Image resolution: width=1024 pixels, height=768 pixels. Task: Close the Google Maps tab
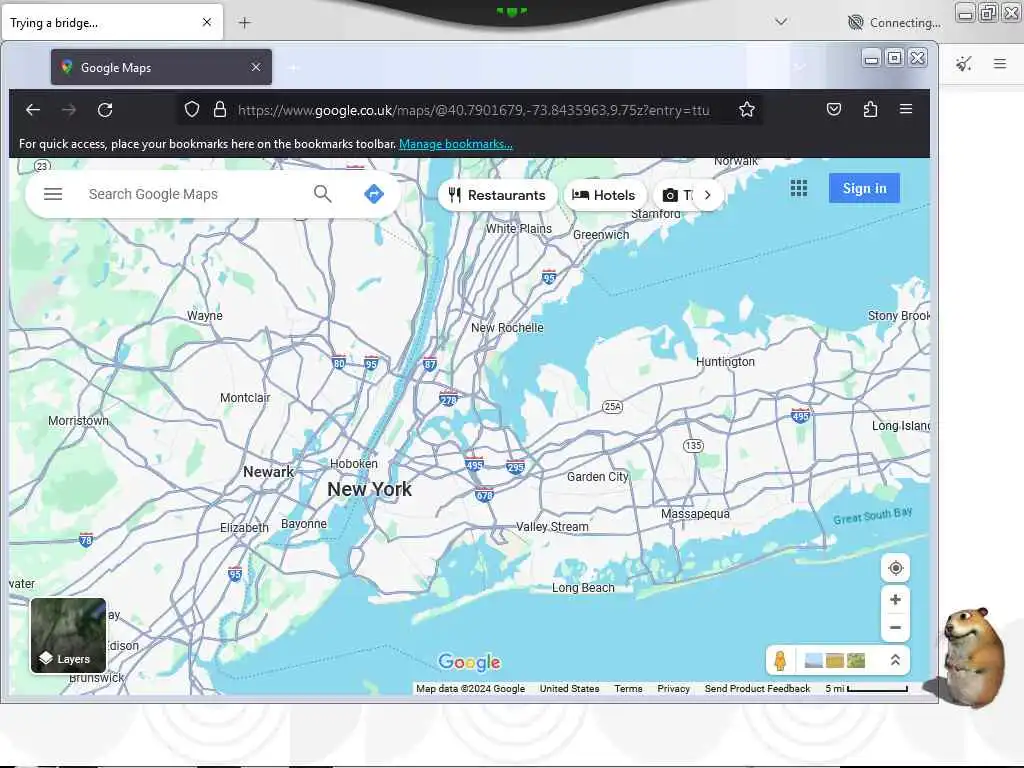tap(256, 67)
